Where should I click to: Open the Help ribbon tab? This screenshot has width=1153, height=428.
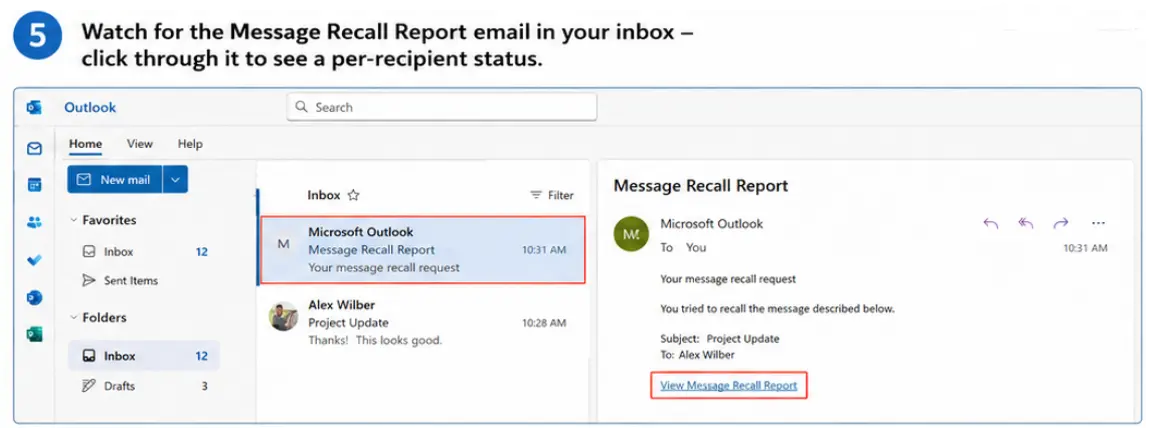click(190, 144)
